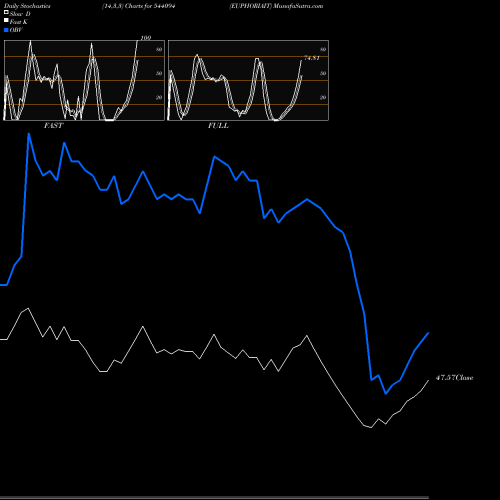Click the '80' axis label in FAST chart
Screen dimensions: 500x500
[x=159, y=49]
